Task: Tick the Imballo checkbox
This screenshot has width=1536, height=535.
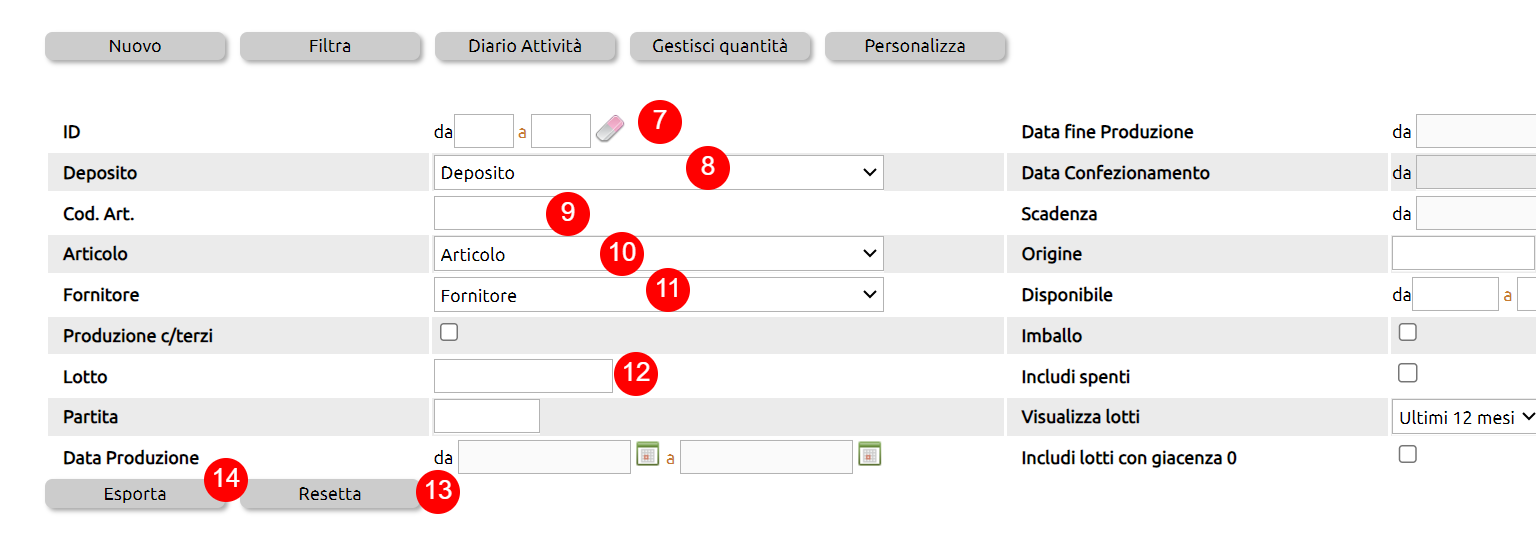Action: click(x=1408, y=333)
